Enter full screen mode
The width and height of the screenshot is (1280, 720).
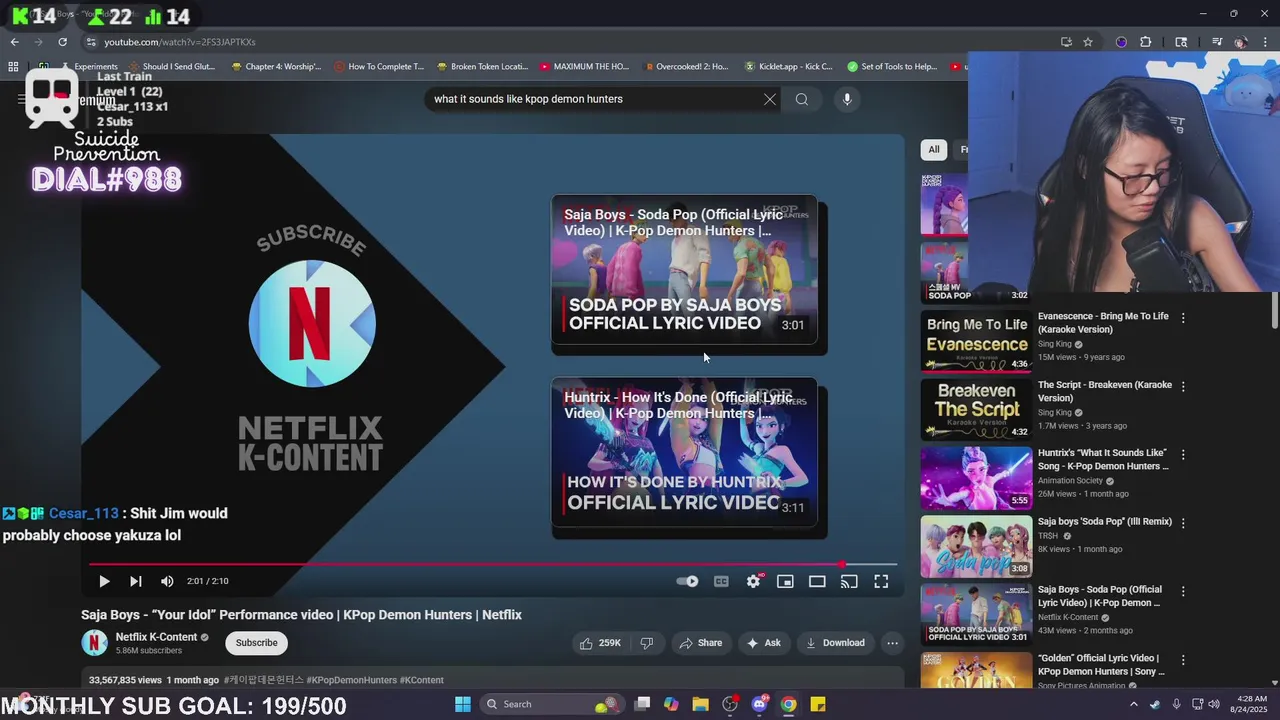pos(881,581)
